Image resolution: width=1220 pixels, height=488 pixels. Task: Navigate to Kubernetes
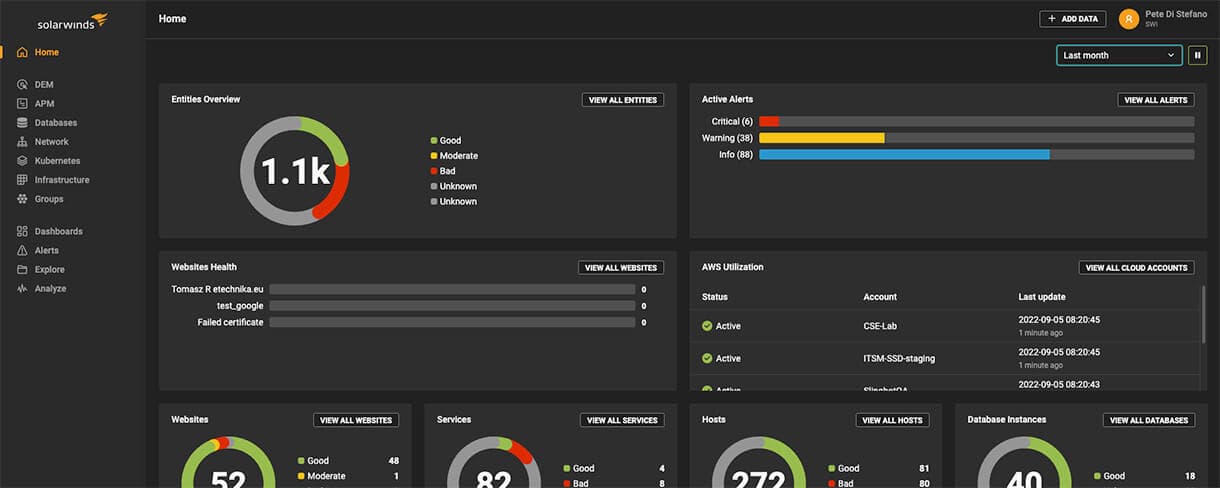point(57,161)
